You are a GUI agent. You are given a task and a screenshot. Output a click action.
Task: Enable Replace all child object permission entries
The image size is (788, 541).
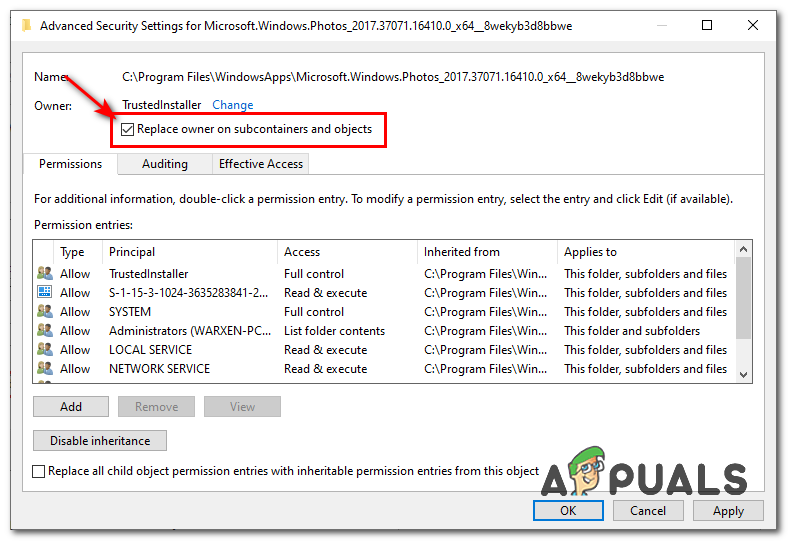coord(40,471)
